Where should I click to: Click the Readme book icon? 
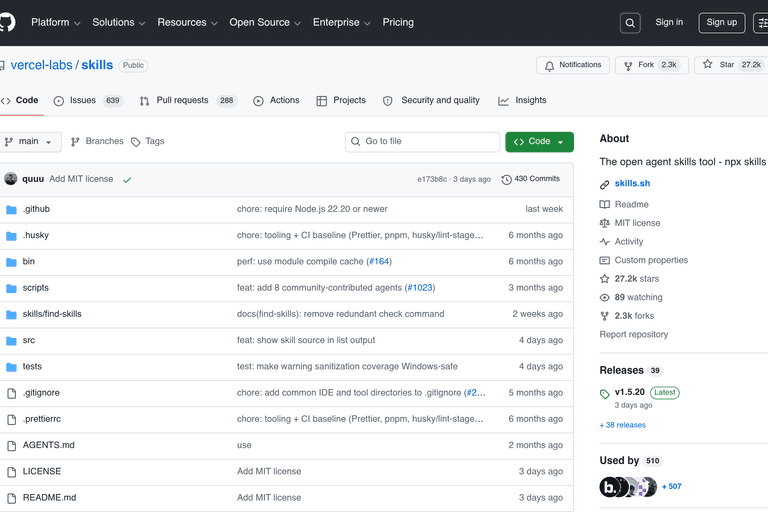tap(604, 205)
